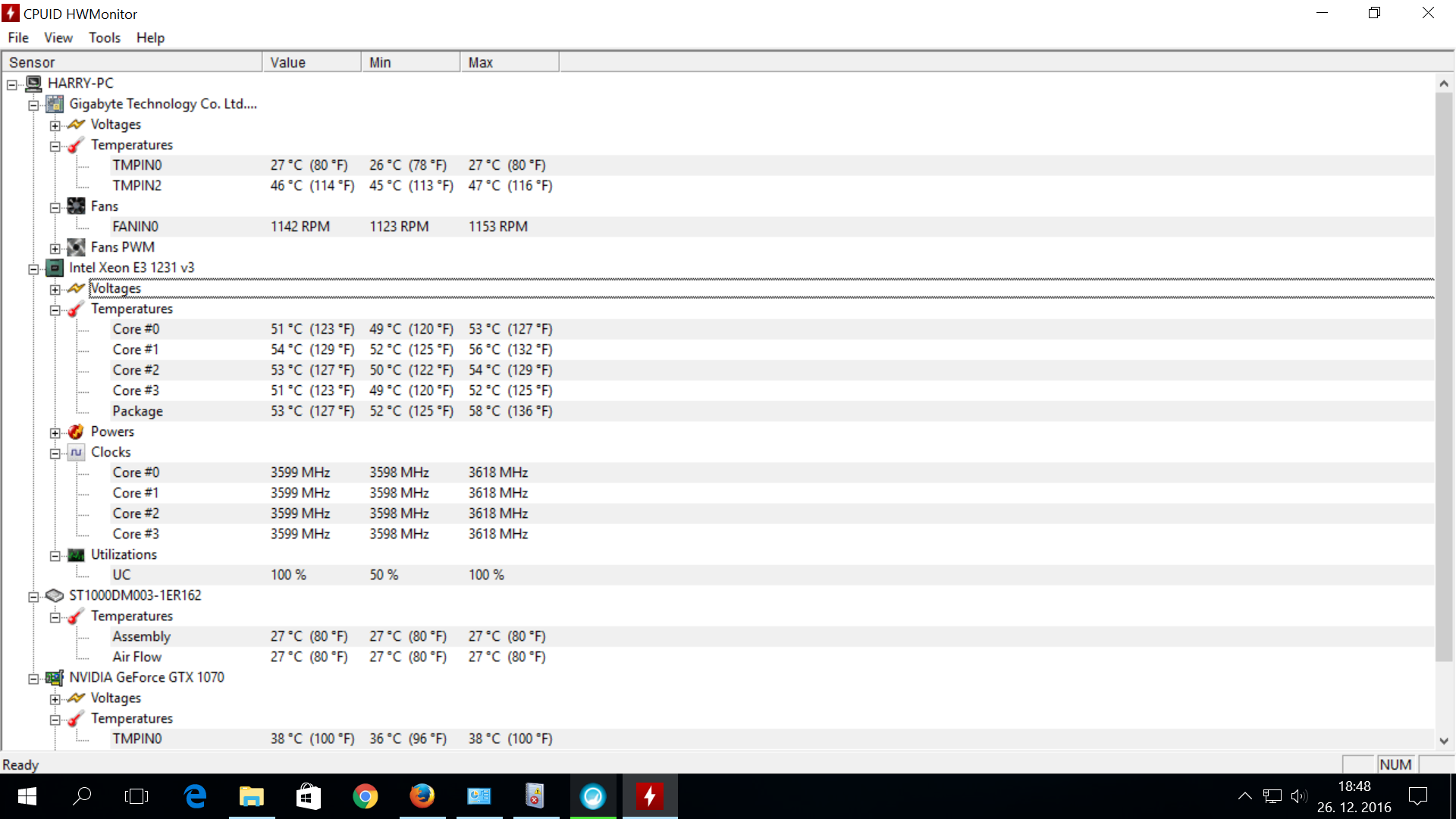Expand the Fans PWM node
The height and width of the screenshot is (819, 1456).
pyautogui.click(x=55, y=248)
